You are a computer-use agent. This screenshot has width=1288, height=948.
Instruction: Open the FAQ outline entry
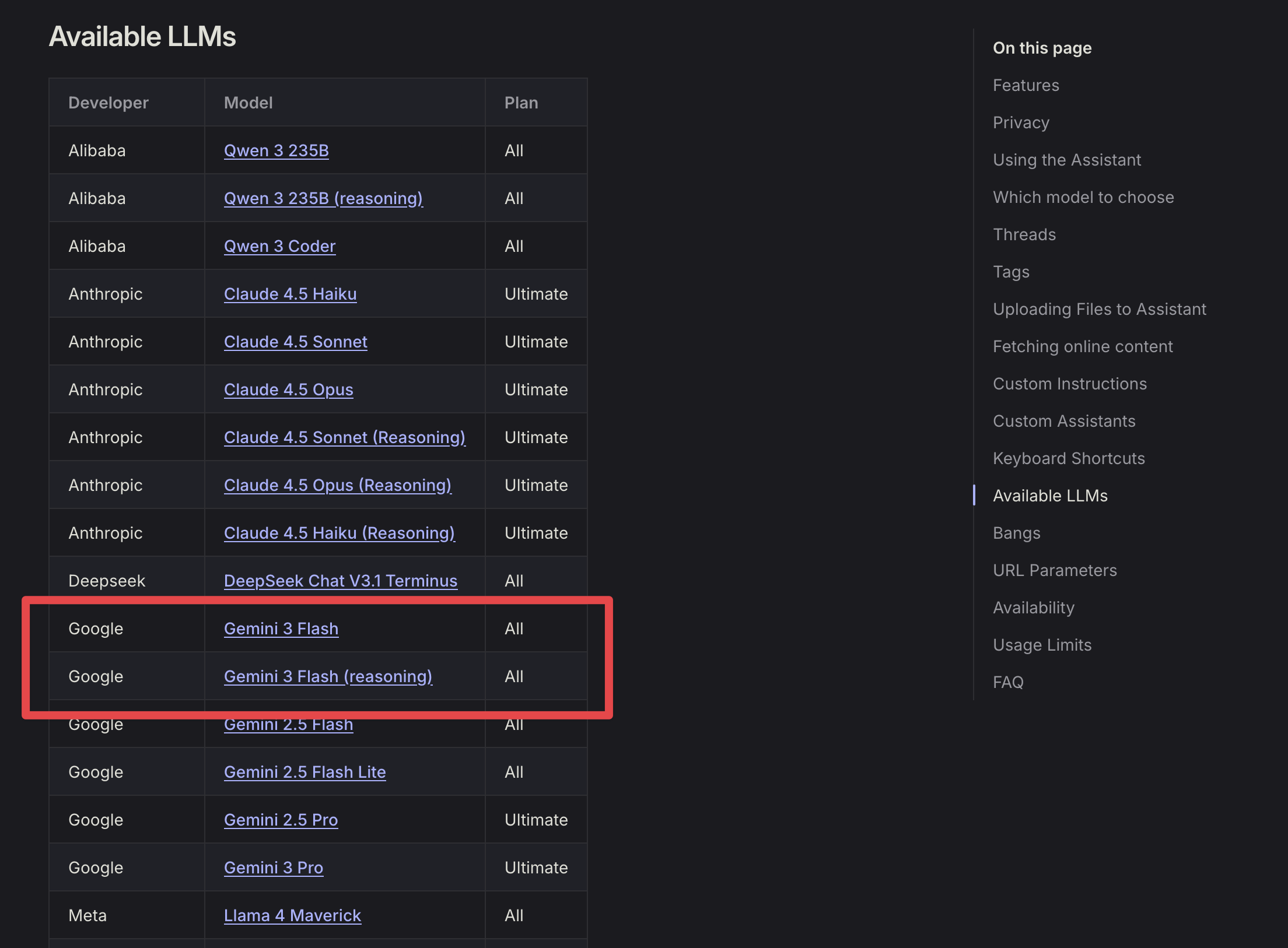click(1008, 682)
